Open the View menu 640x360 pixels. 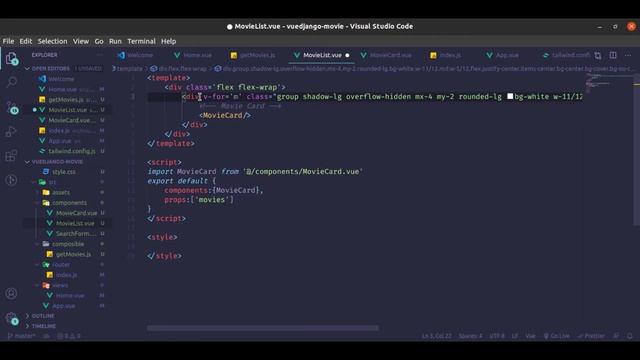click(81, 41)
